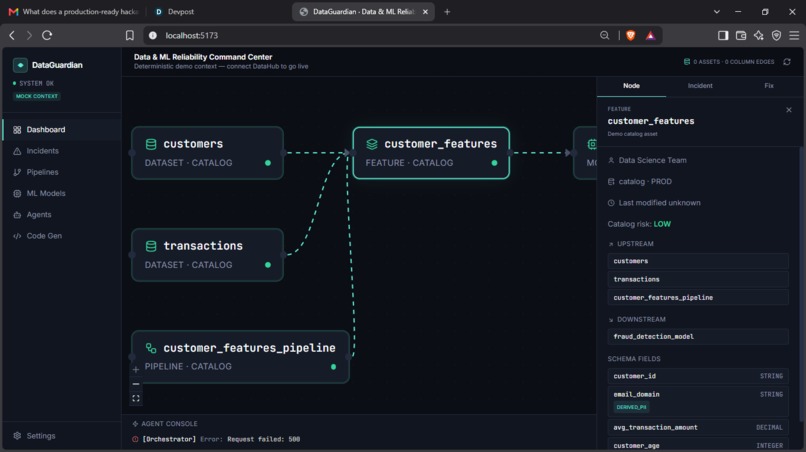Open browser zoom control icon
The image size is (806, 452).
[x=604, y=35]
